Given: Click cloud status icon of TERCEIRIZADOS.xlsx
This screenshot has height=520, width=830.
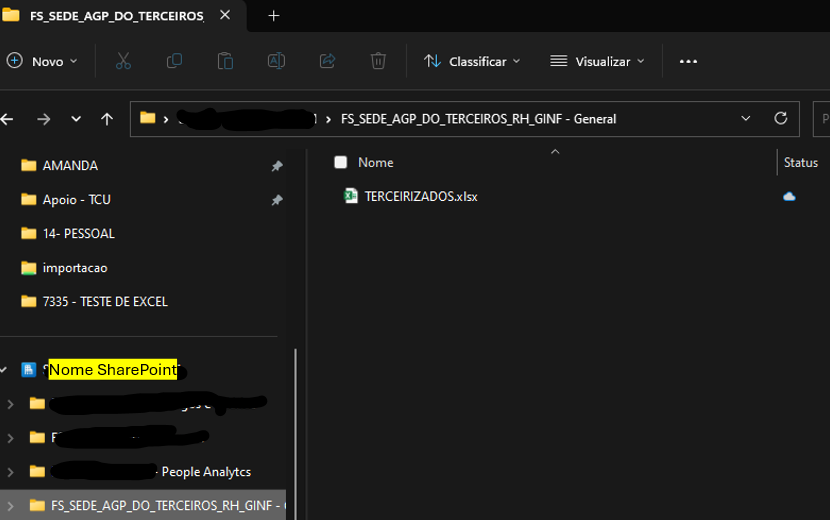Looking at the screenshot, I should [x=789, y=196].
